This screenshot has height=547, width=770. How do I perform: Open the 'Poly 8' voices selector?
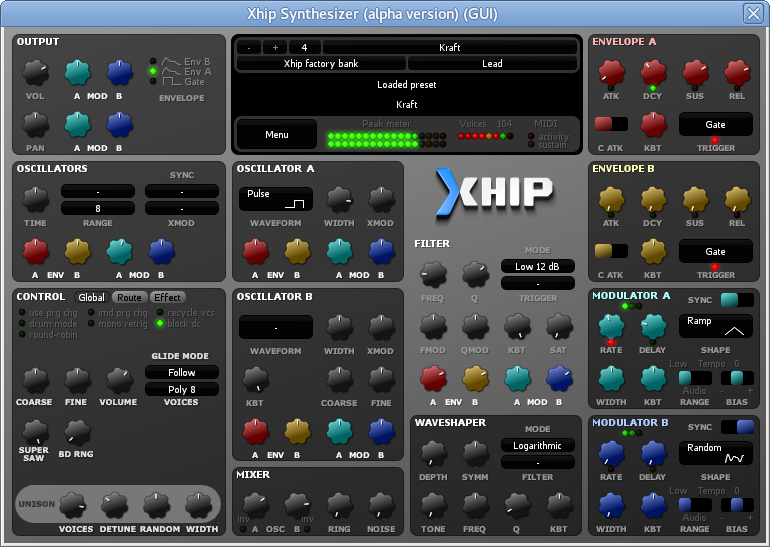[182, 389]
